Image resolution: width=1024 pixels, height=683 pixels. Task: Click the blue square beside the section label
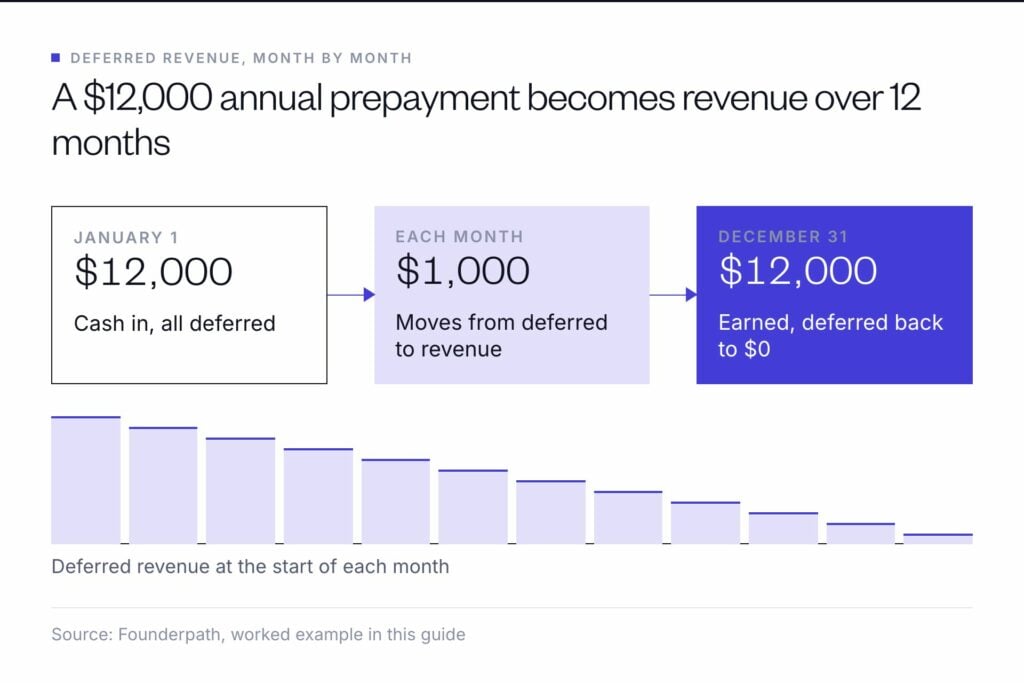click(56, 58)
